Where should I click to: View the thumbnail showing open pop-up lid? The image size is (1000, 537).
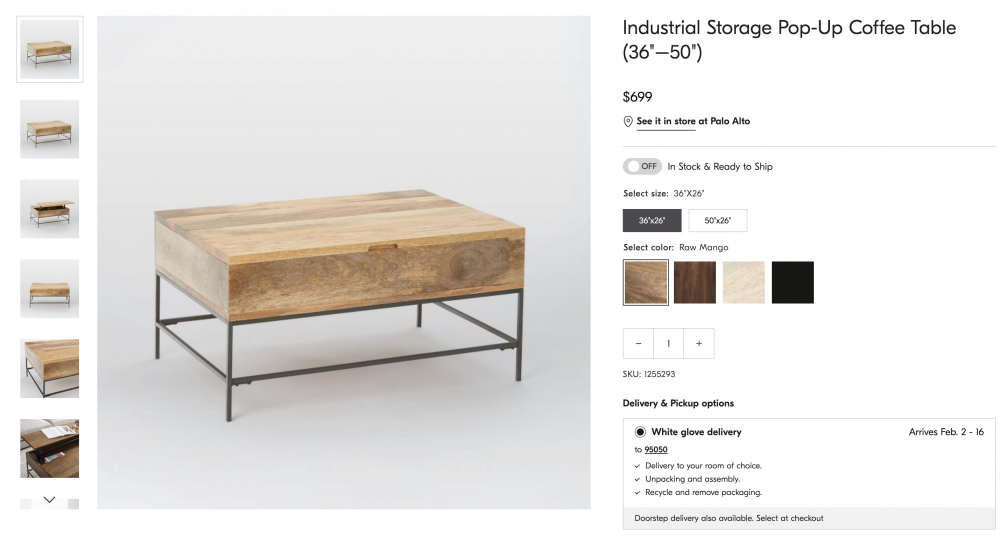[x=50, y=209]
